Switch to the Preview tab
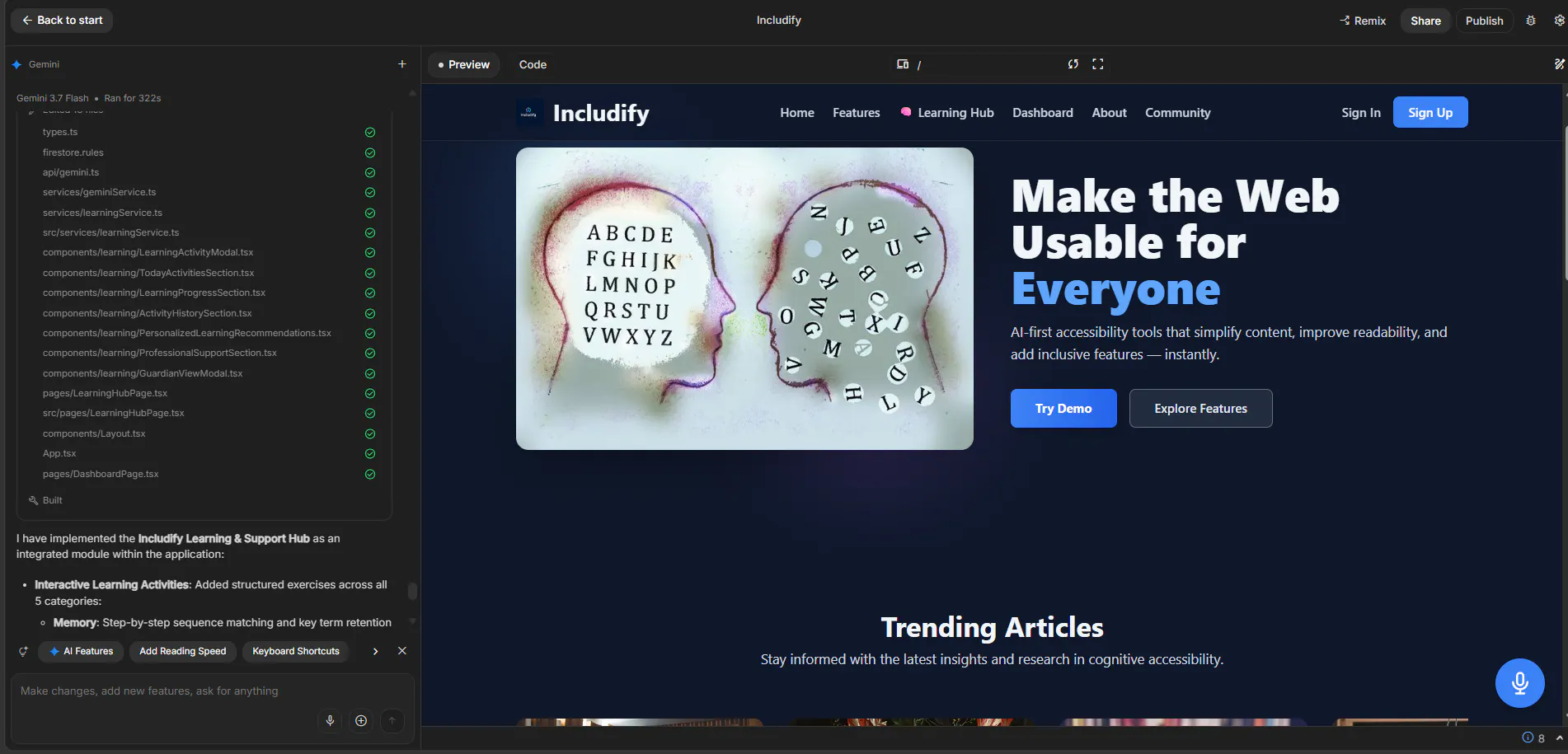The height and width of the screenshot is (754, 1568). click(463, 64)
